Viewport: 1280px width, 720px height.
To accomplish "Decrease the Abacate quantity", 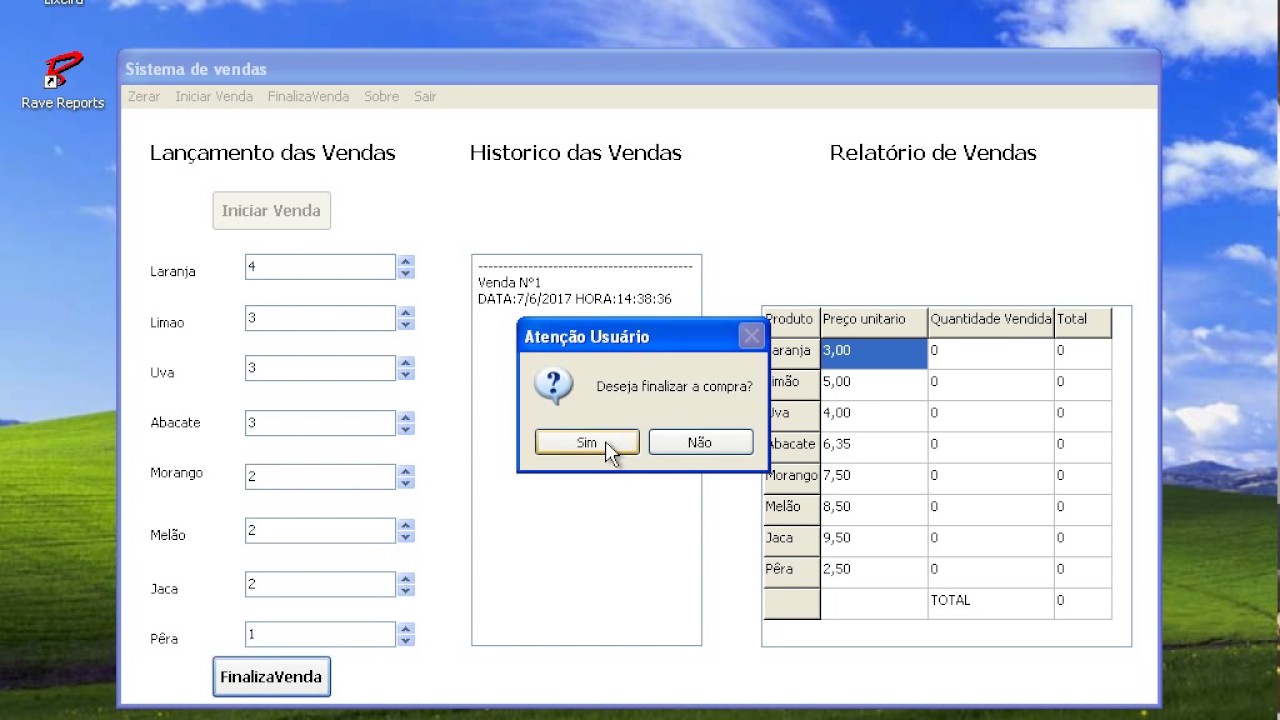I will (405, 429).
